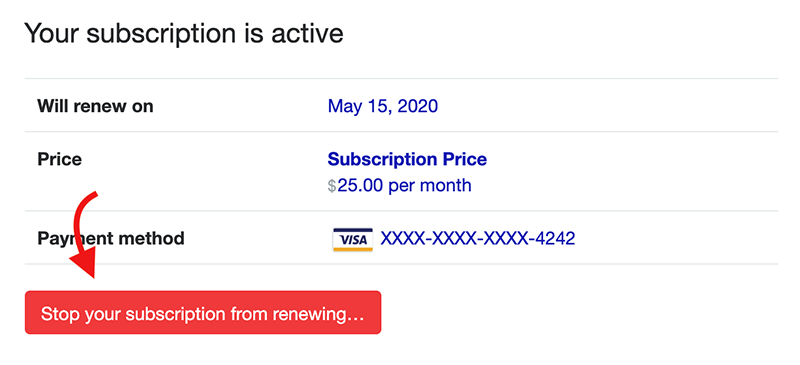Screen dimensions: 800x365
Task: Click the "Your subscription is active" heading
Action: click(184, 34)
